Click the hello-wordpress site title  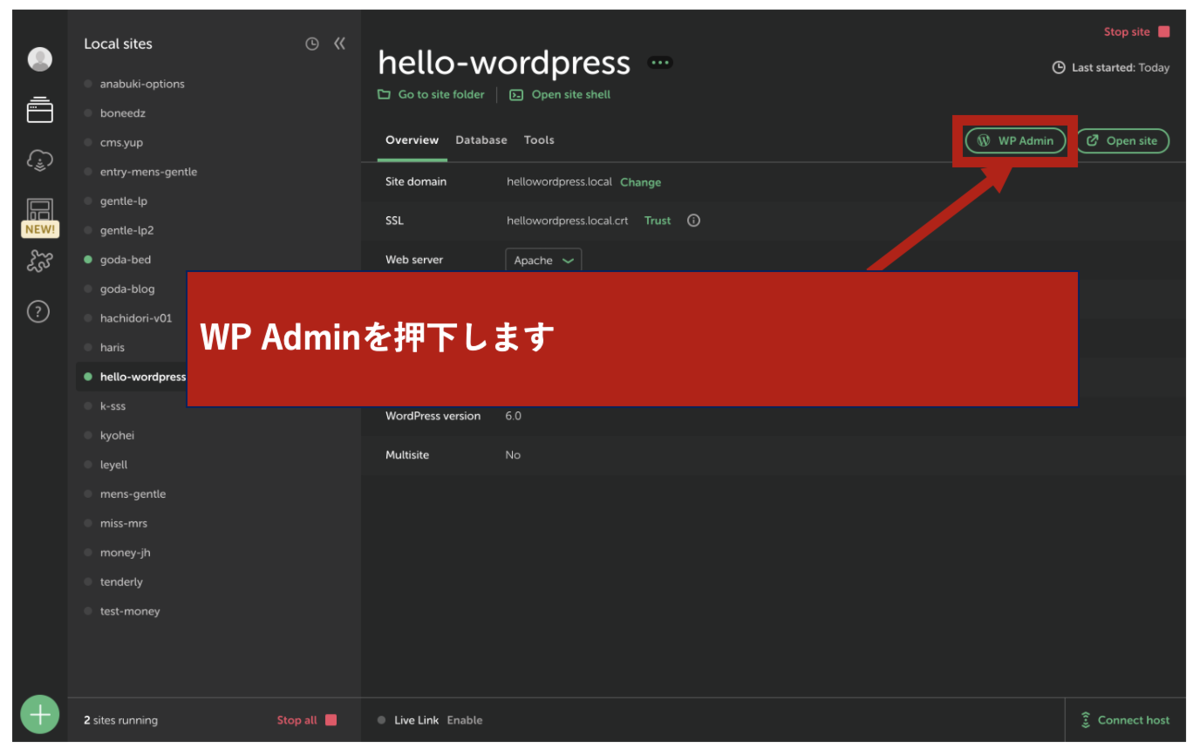coord(504,63)
